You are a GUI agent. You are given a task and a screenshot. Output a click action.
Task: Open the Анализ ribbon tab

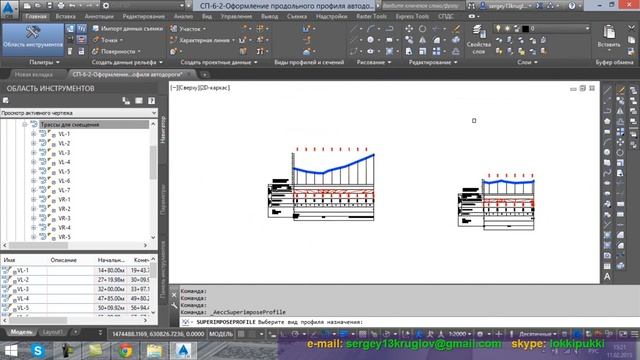(x=183, y=16)
